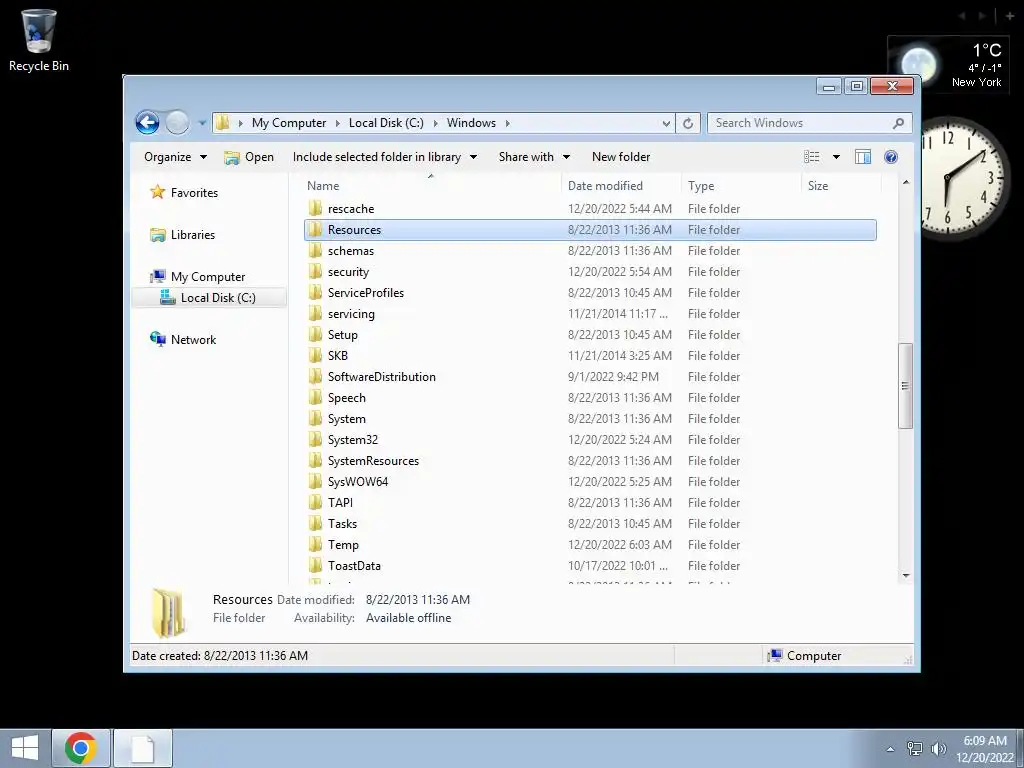
Task: Select the TAPI folder name
Action: (340, 503)
